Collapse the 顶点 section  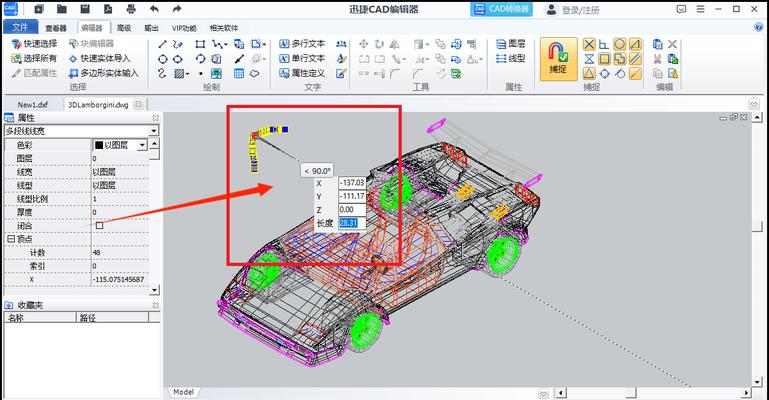click(10, 239)
